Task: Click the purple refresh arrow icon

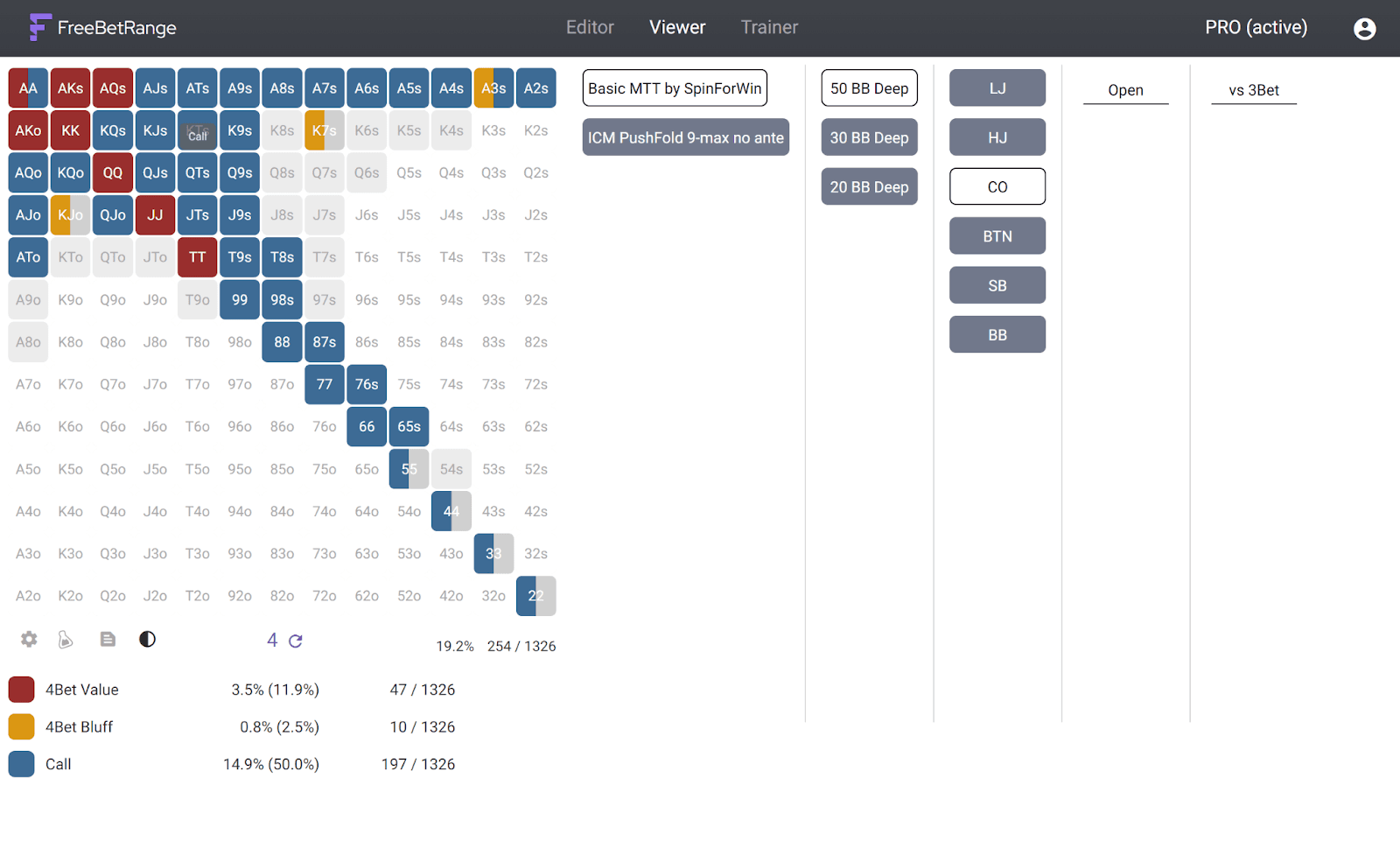Action: coord(296,641)
